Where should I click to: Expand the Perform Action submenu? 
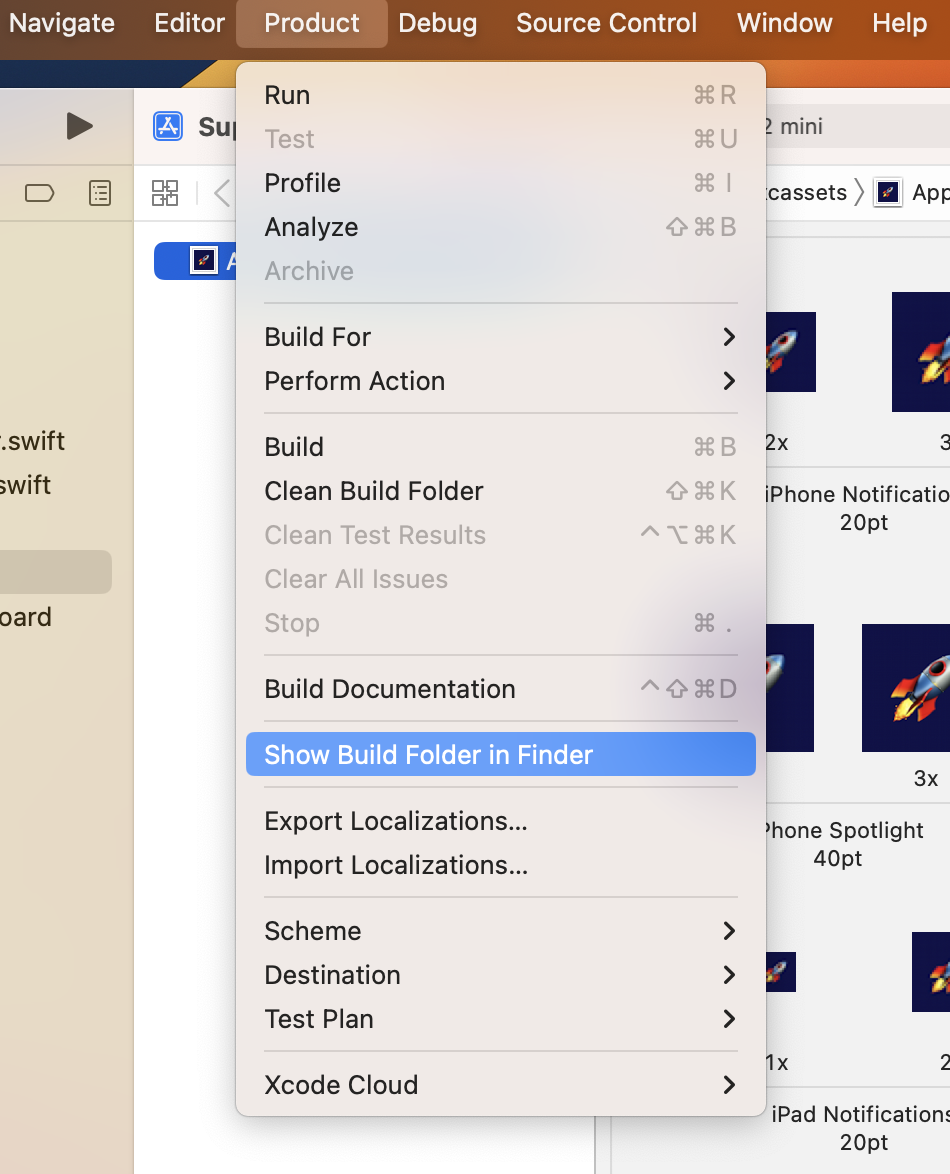tap(500, 381)
